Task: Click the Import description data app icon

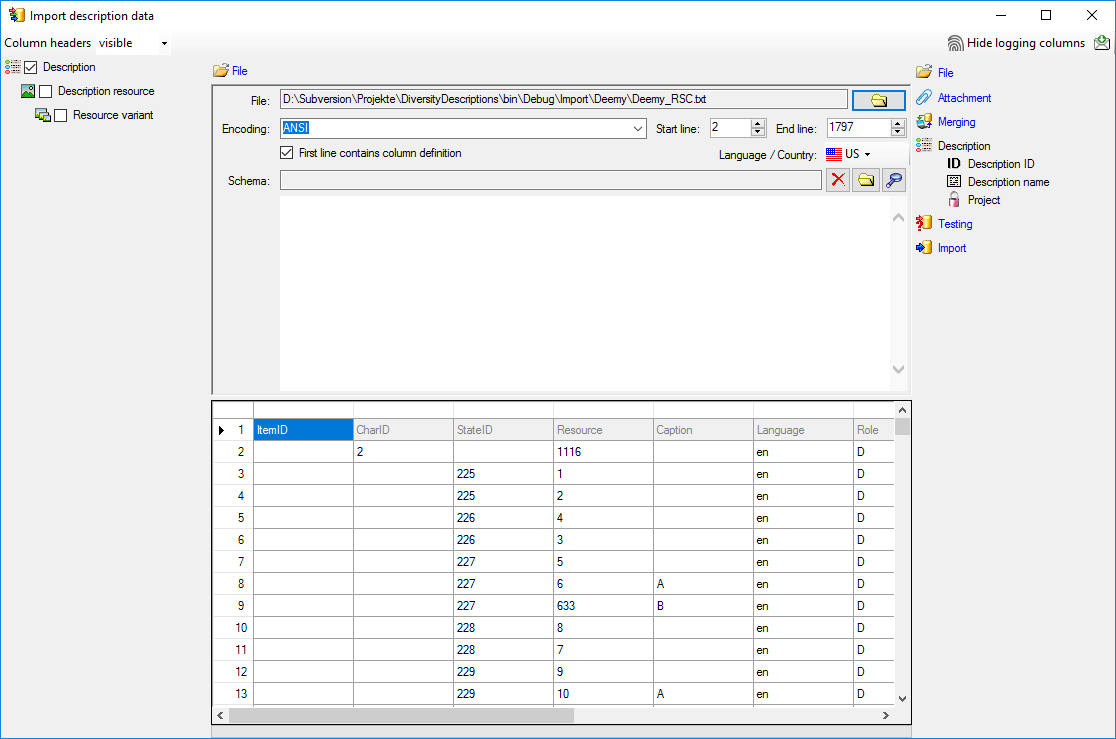Action: pyautogui.click(x=16, y=15)
